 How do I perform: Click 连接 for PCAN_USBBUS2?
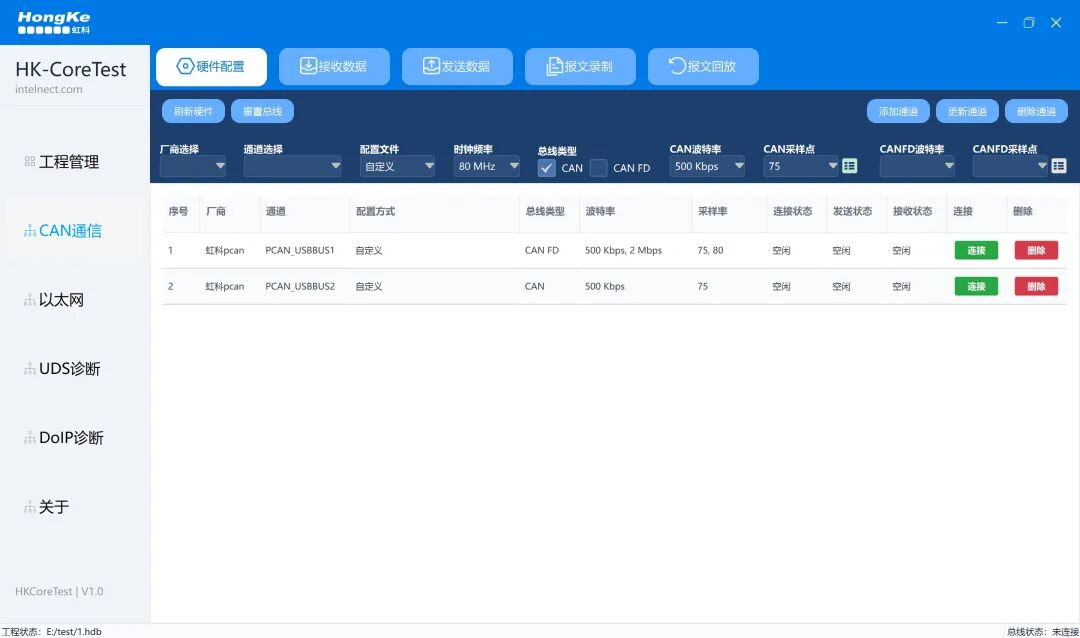976,286
